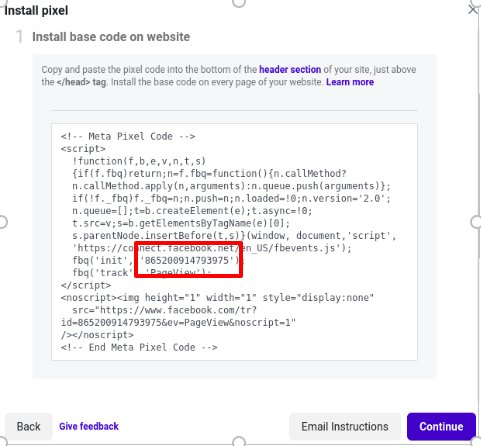Click the Meta Pixel Code comment line

pos(128,136)
